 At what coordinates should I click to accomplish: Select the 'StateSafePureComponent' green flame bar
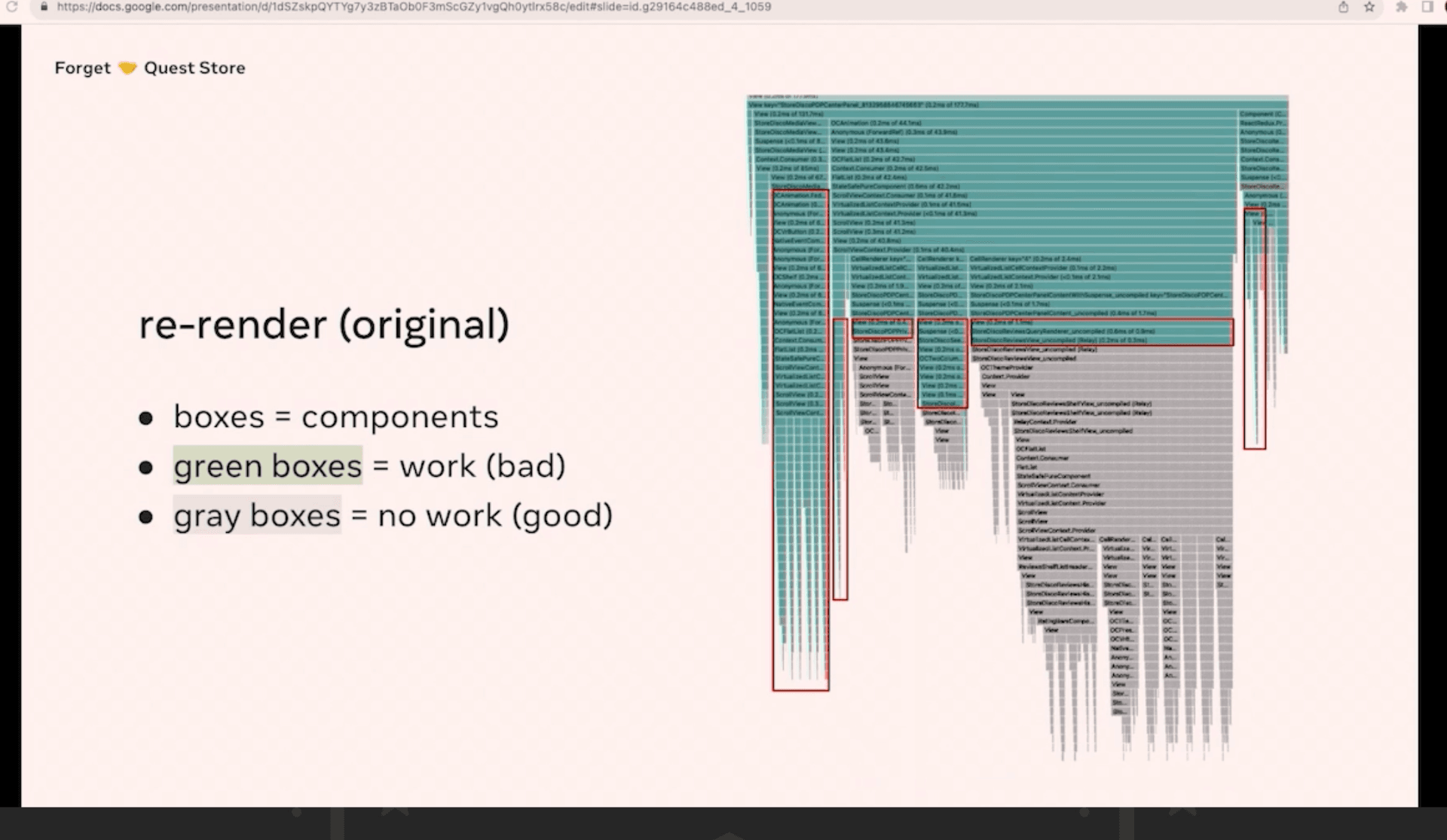[x=1034, y=186]
